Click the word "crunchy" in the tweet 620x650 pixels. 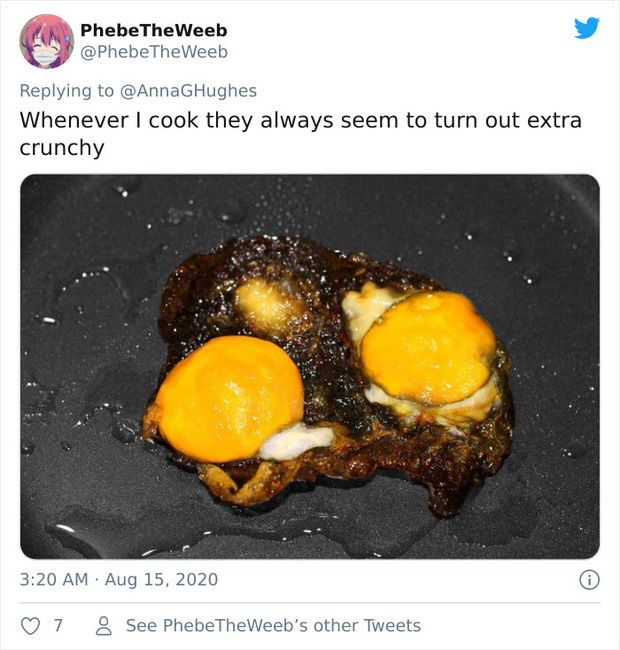click(x=62, y=148)
